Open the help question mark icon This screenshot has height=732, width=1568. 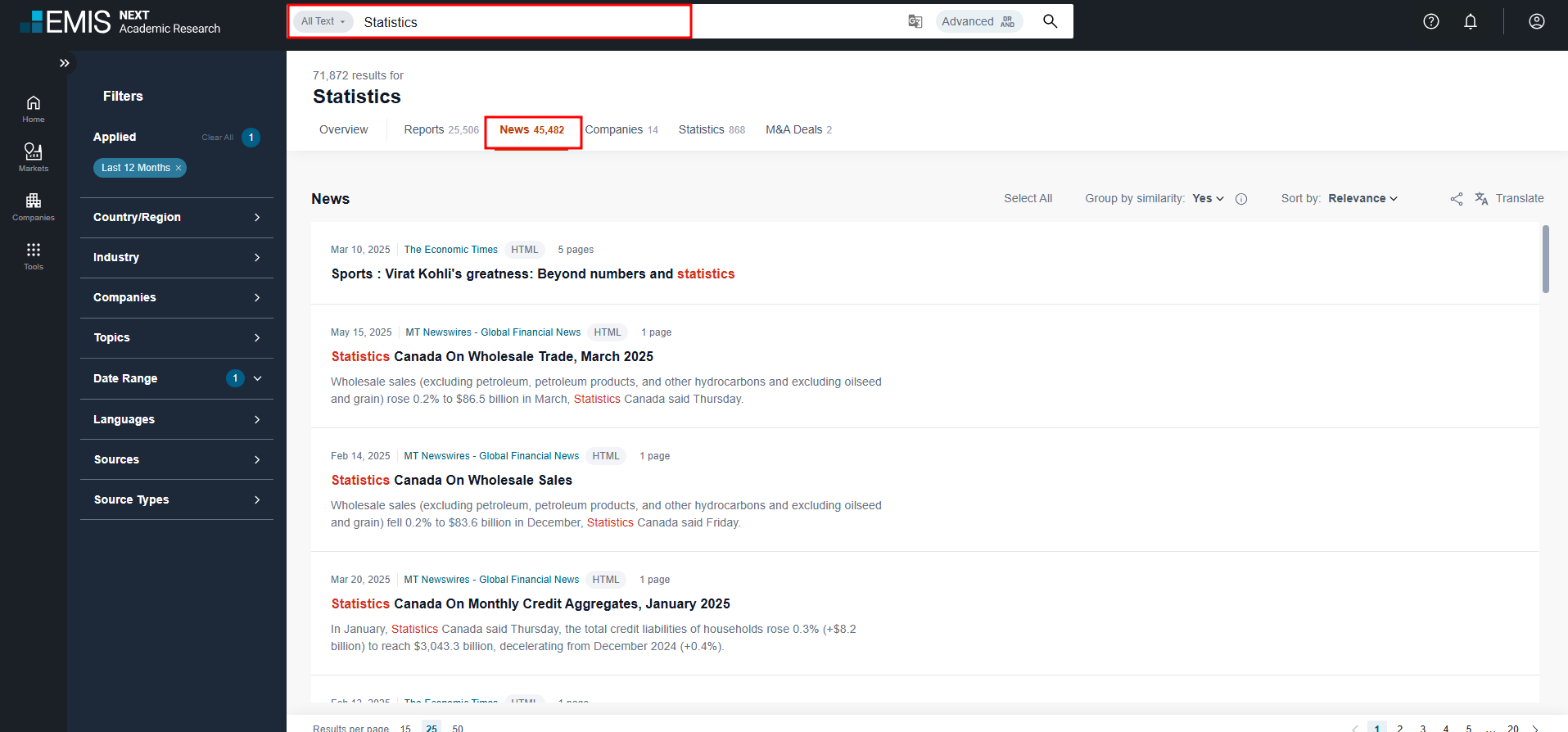(1430, 21)
